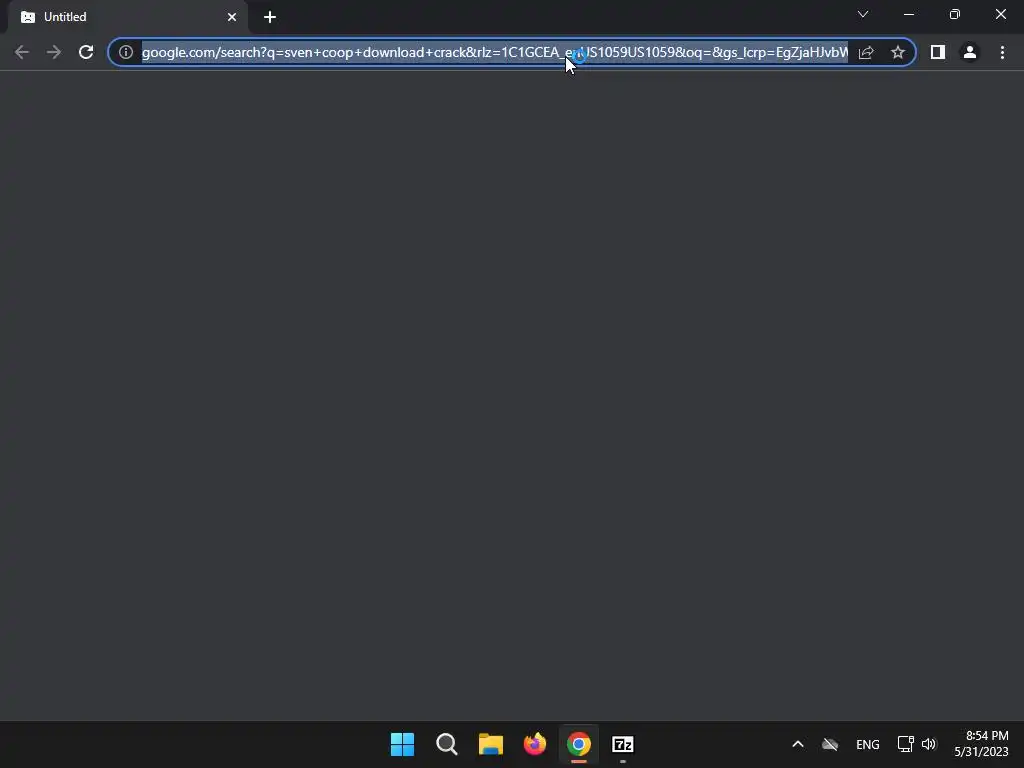The image size is (1024, 768).
Task: Share this page icon
Action: [x=866, y=52]
